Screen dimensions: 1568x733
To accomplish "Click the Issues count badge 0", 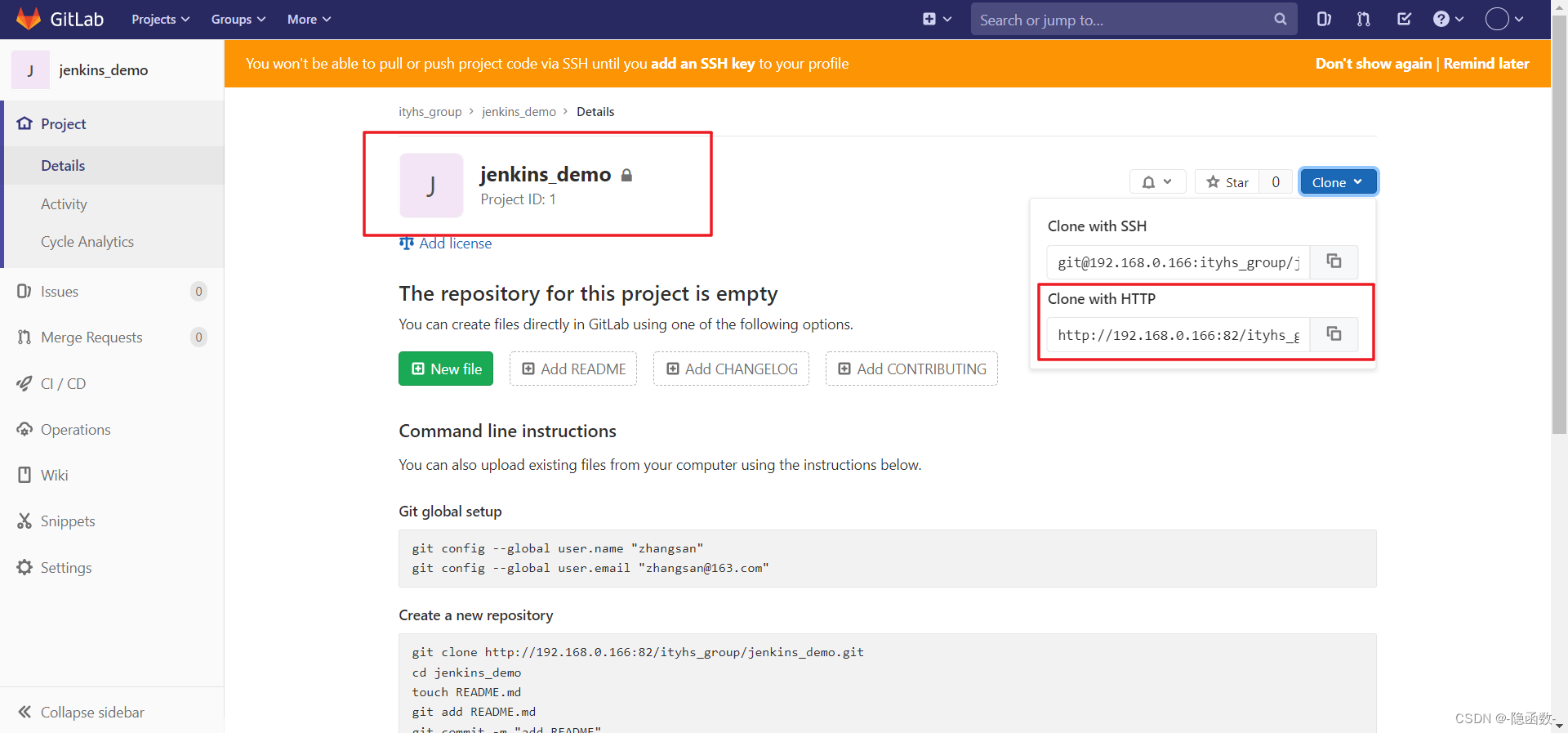I will 198,292.
